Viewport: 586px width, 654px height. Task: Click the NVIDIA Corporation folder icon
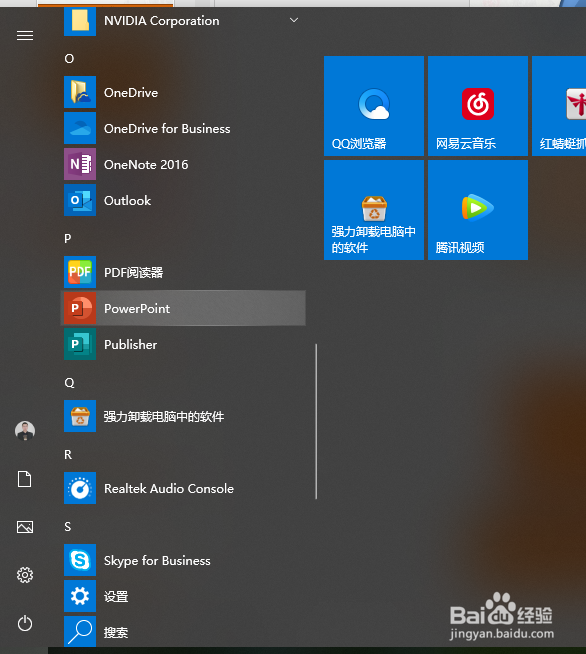(x=80, y=21)
